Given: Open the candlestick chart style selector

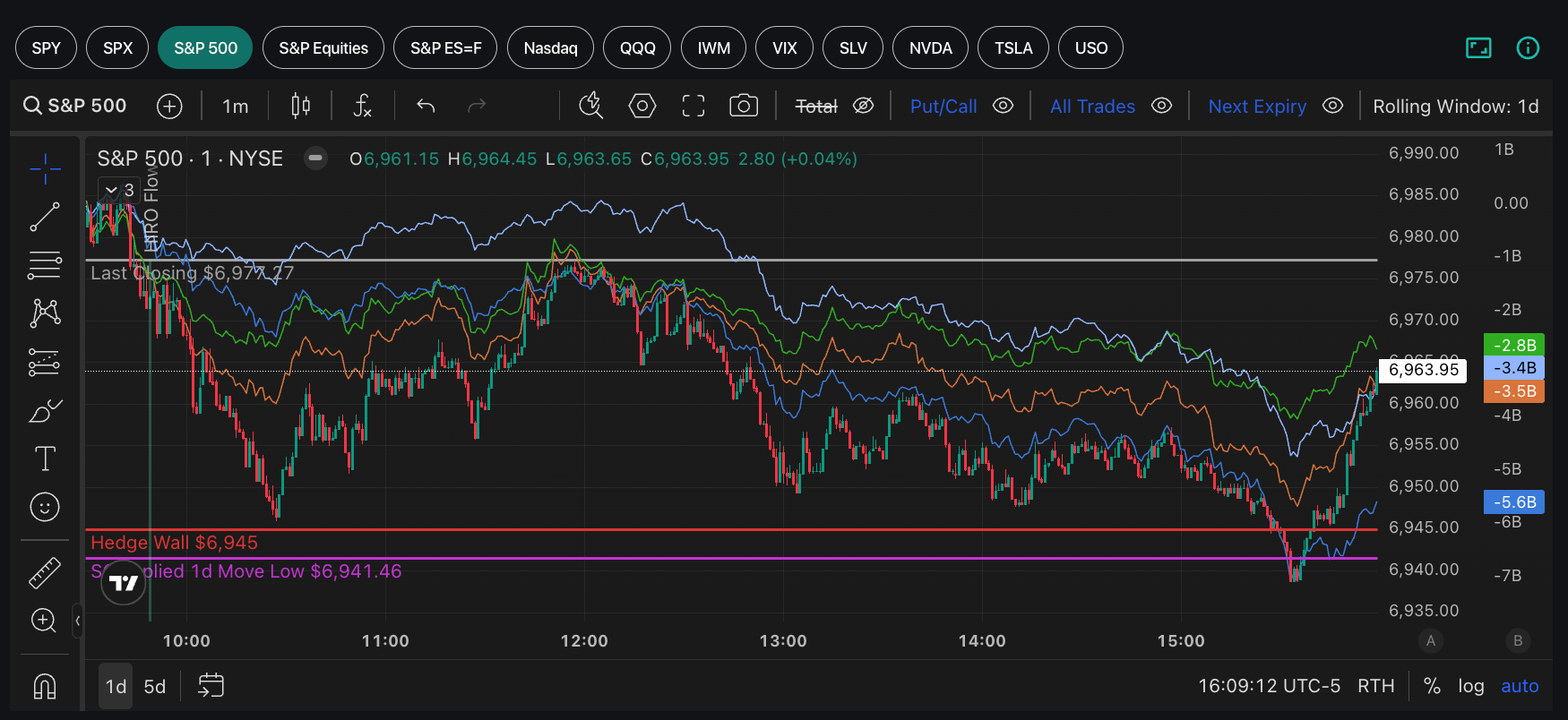Looking at the screenshot, I should click(301, 107).
